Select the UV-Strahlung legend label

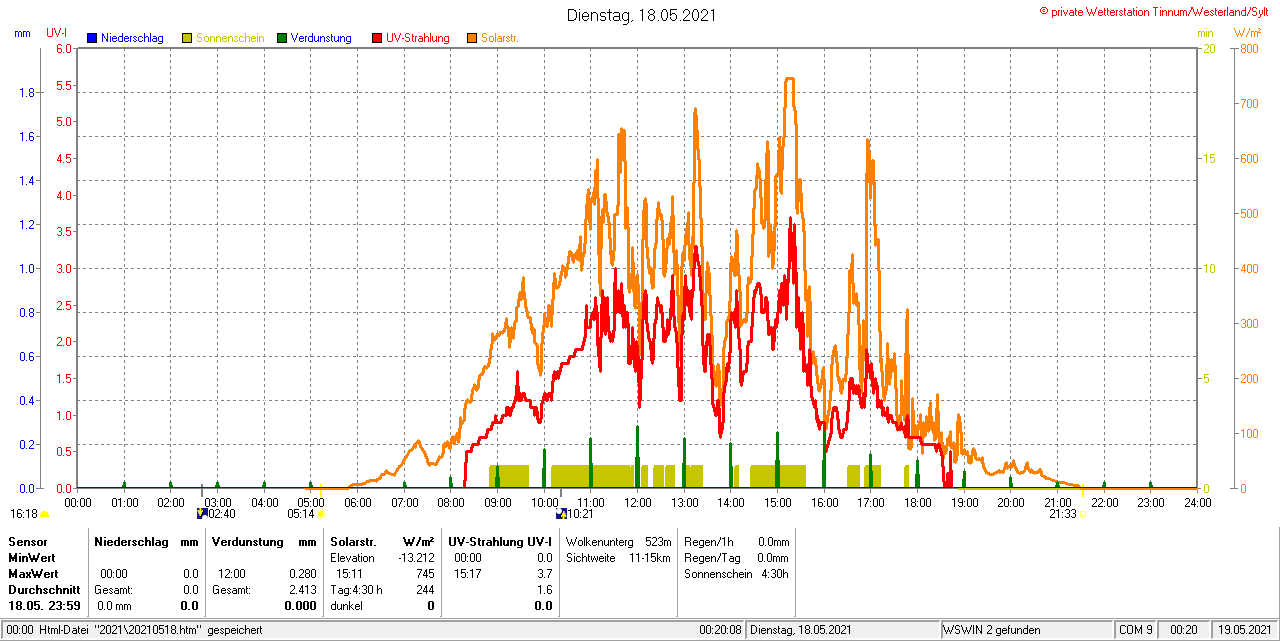[418, 38]
